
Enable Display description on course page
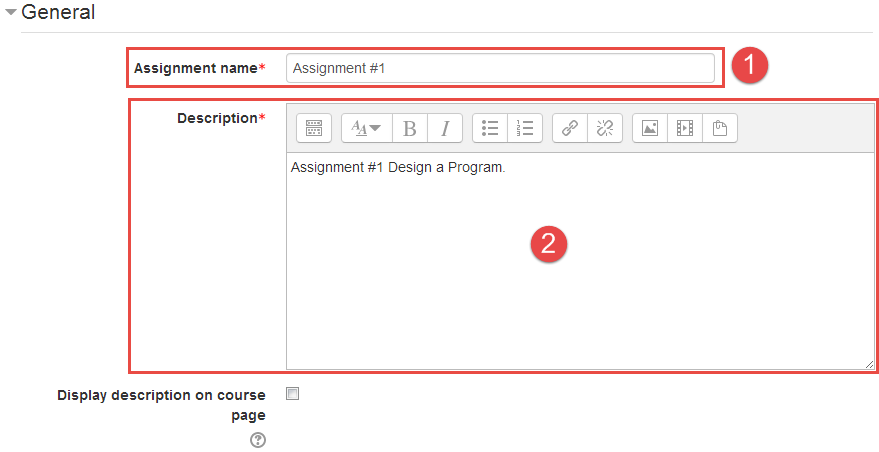292,394
